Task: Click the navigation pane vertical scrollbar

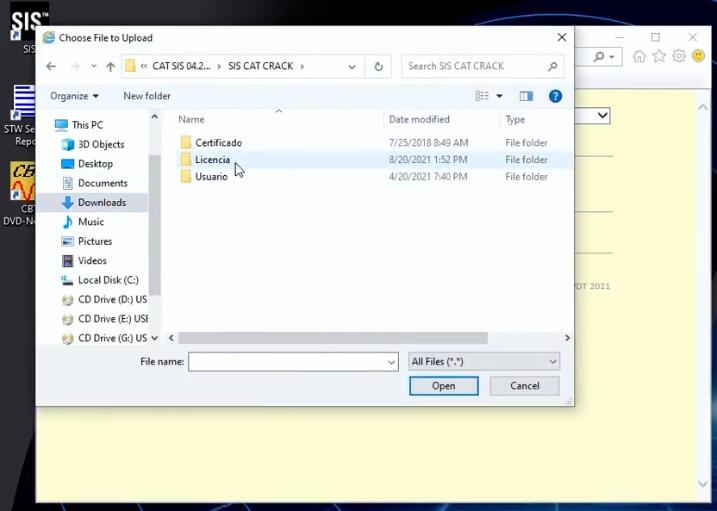Action: point(155,225)
